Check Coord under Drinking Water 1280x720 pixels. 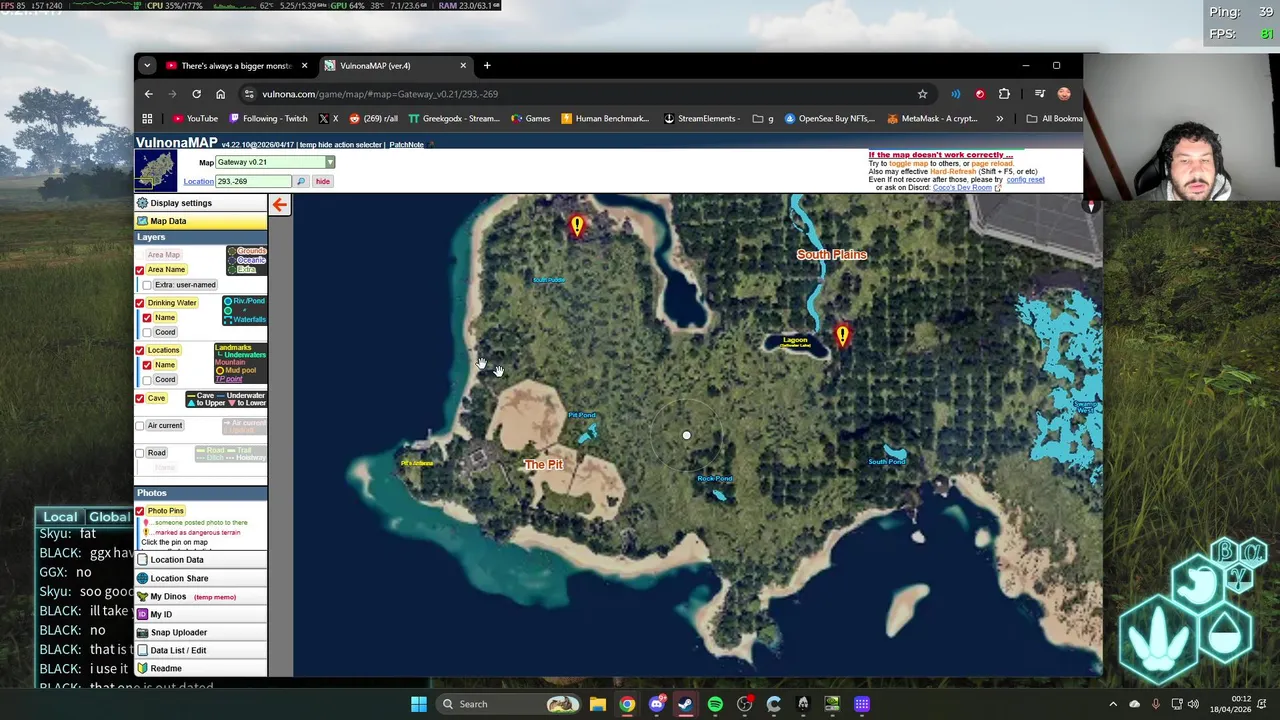tap(147, 332)
